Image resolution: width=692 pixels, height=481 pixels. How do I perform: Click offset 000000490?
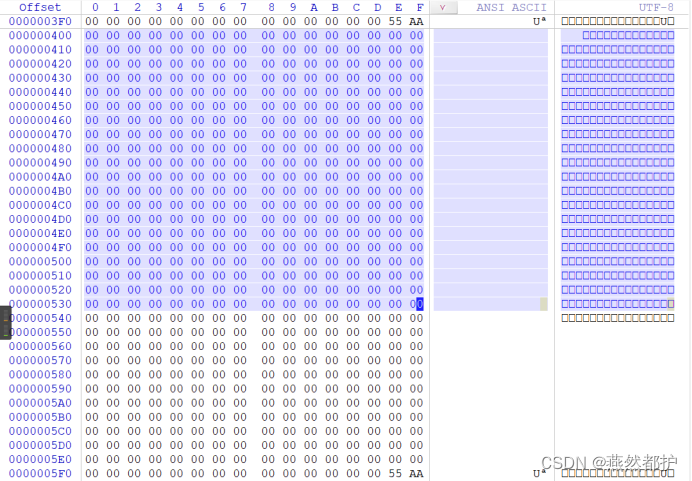pyautogui.click(x=40, y=163)
